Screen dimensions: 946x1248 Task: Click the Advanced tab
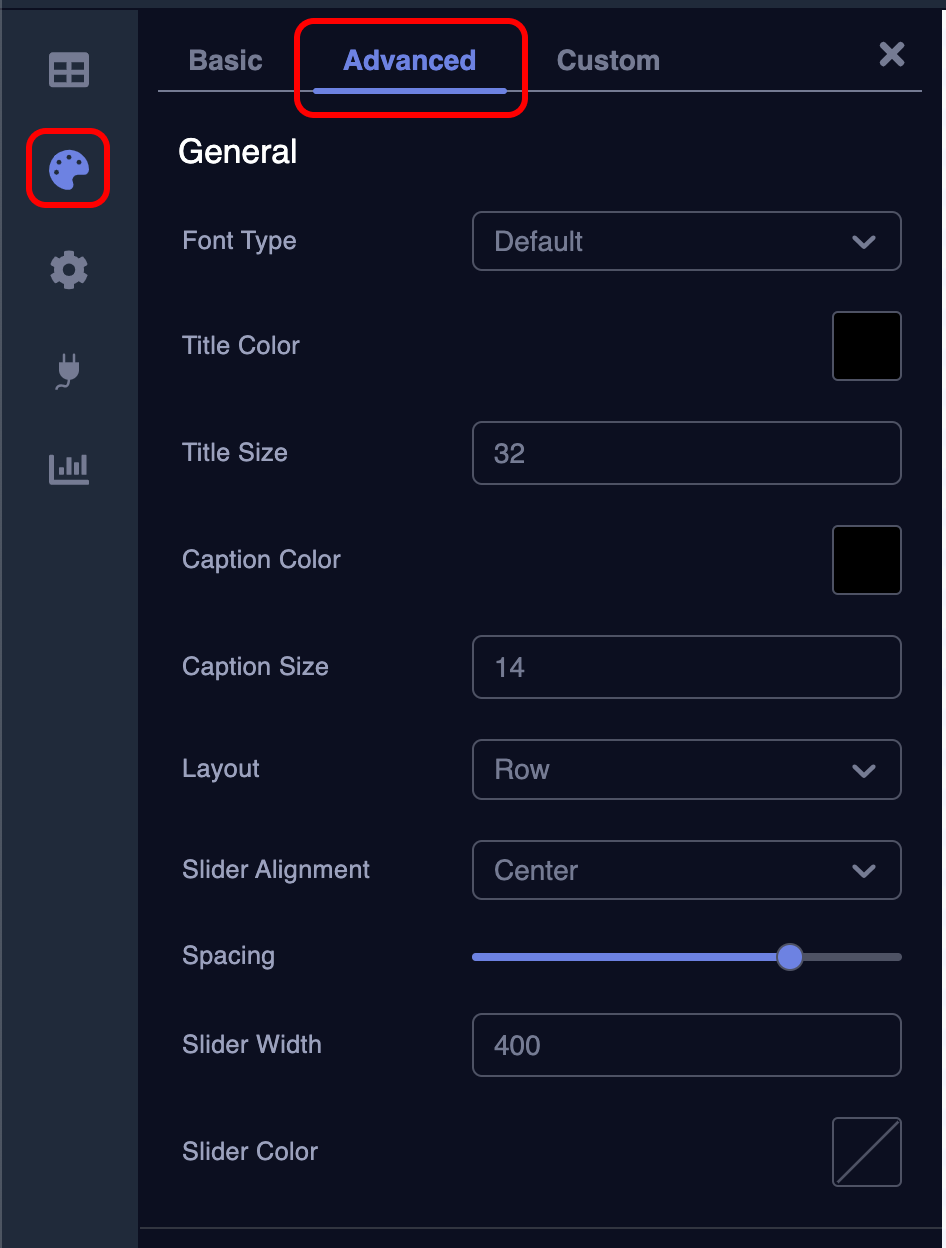point(409,60)
